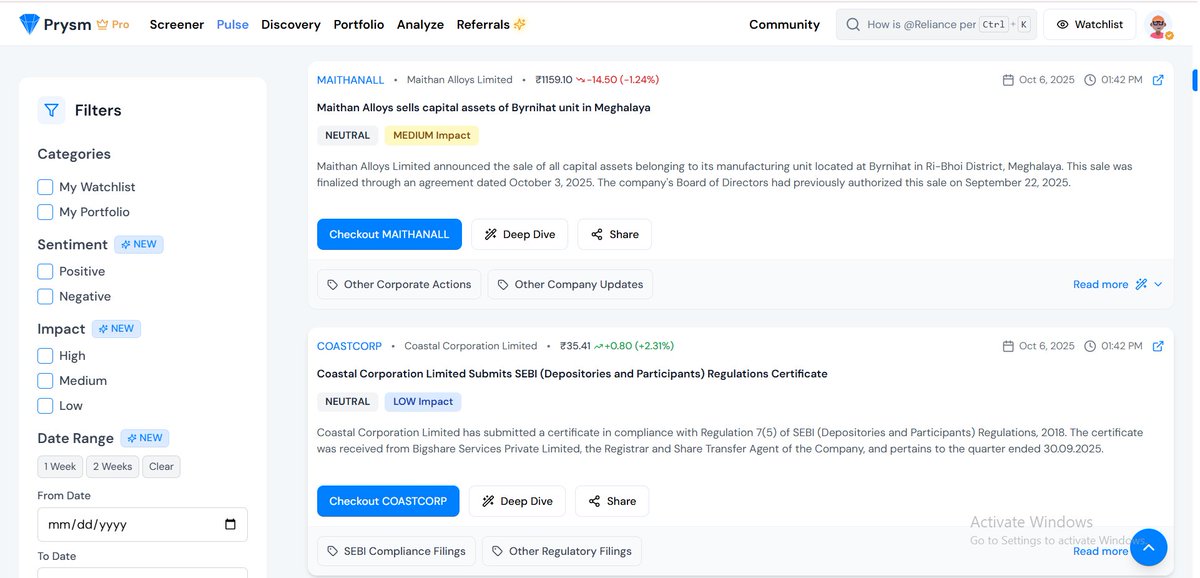Click the From Date input field
Viewport: 1200px width, 578px height.
pos(142,524)
